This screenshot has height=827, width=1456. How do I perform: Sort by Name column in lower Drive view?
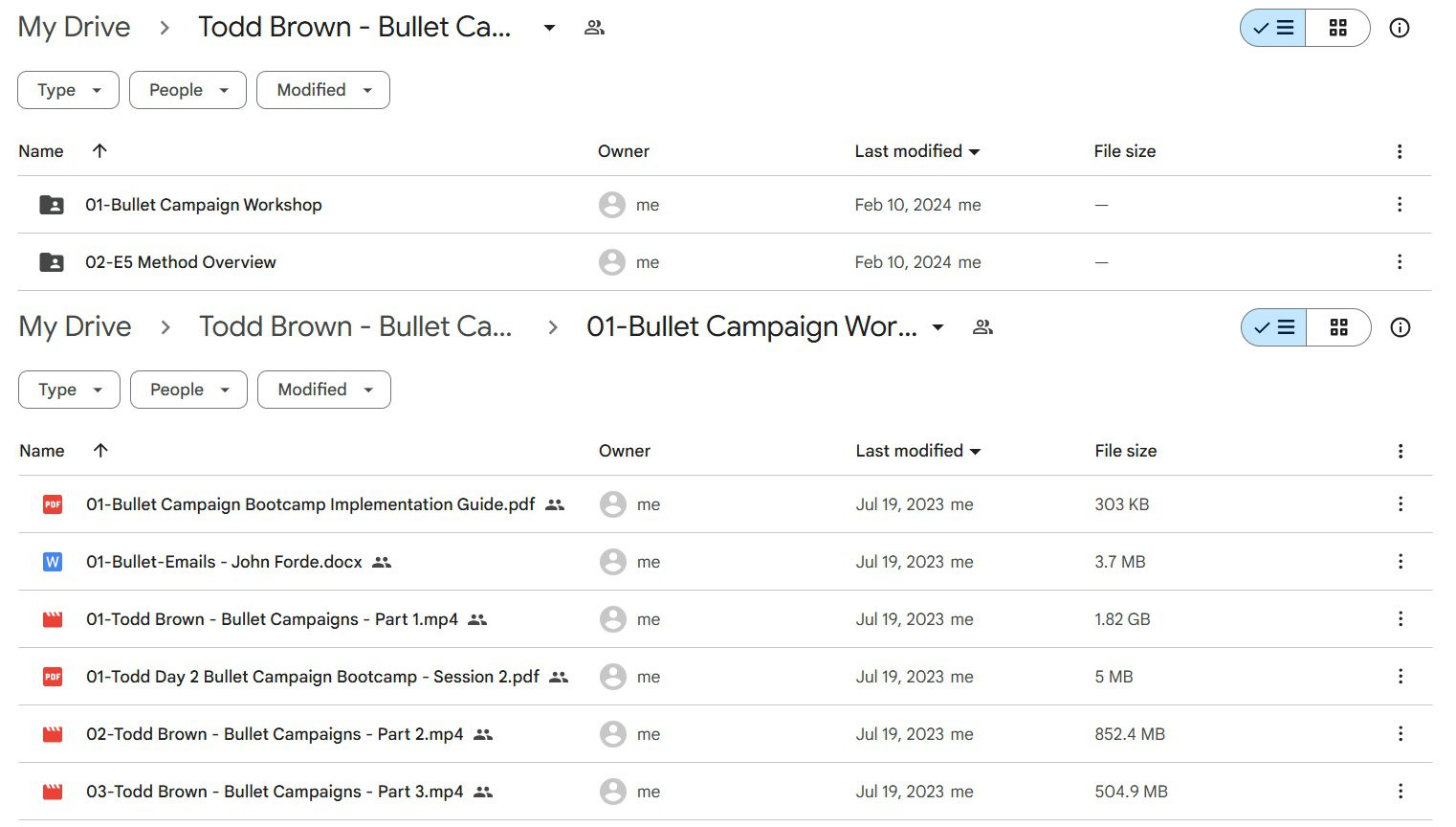[42, 451]
